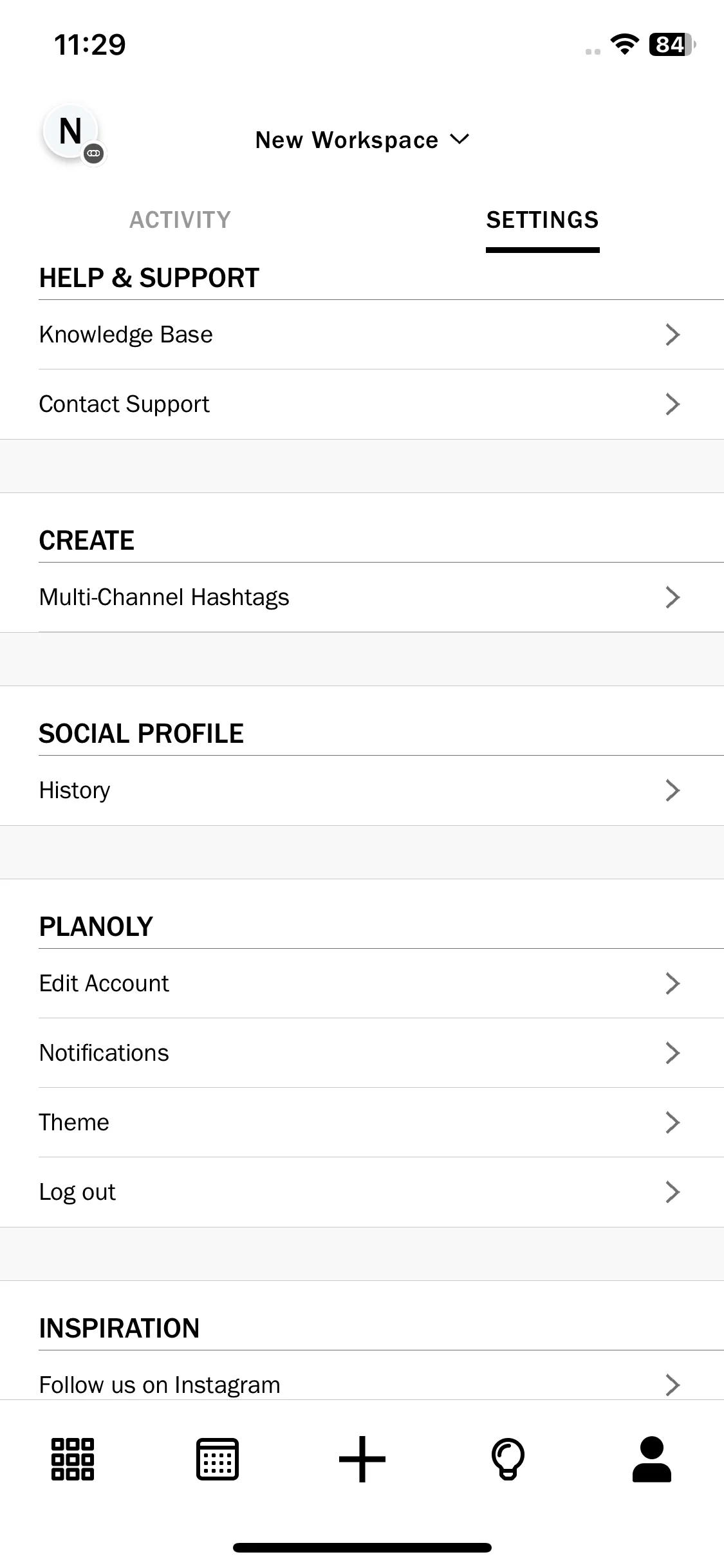The width and height of the screenshot is (724, 1568).
Task: Open the profile person icon
Action: pyautogui.click(x=652, y=1459)
